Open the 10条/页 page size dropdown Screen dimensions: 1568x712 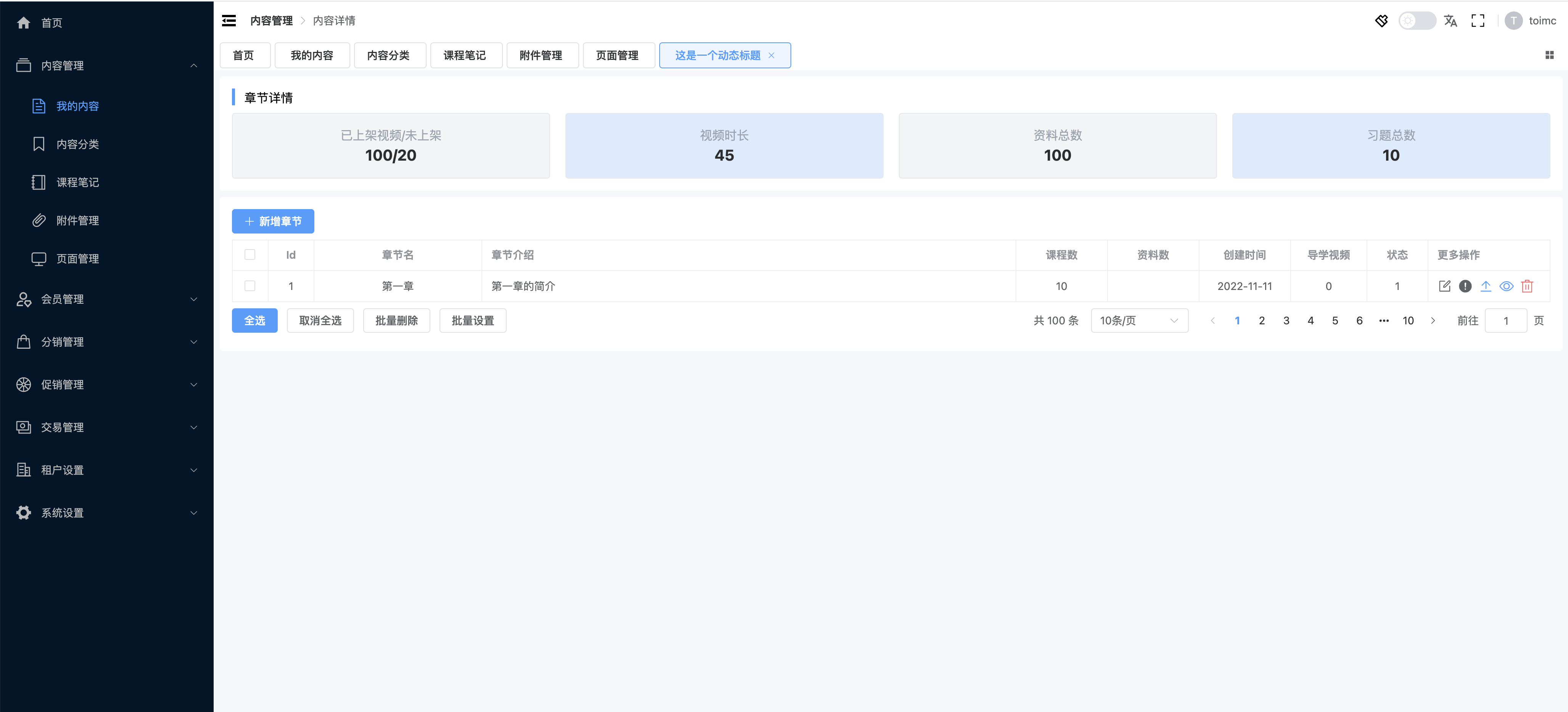(1139, 321)
